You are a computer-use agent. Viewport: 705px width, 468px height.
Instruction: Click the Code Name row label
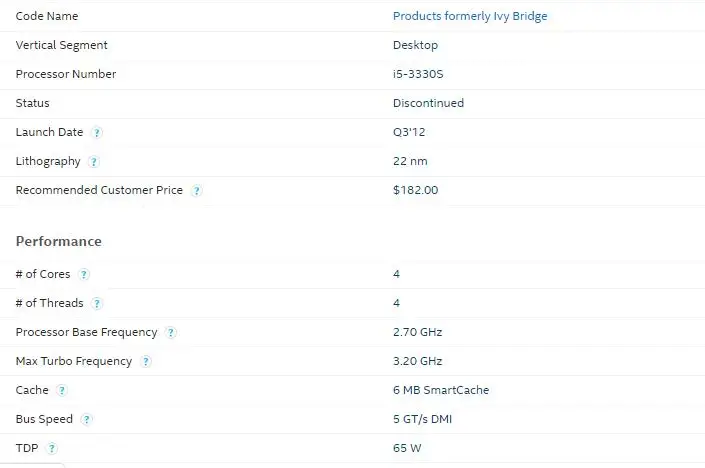(47, 16)
